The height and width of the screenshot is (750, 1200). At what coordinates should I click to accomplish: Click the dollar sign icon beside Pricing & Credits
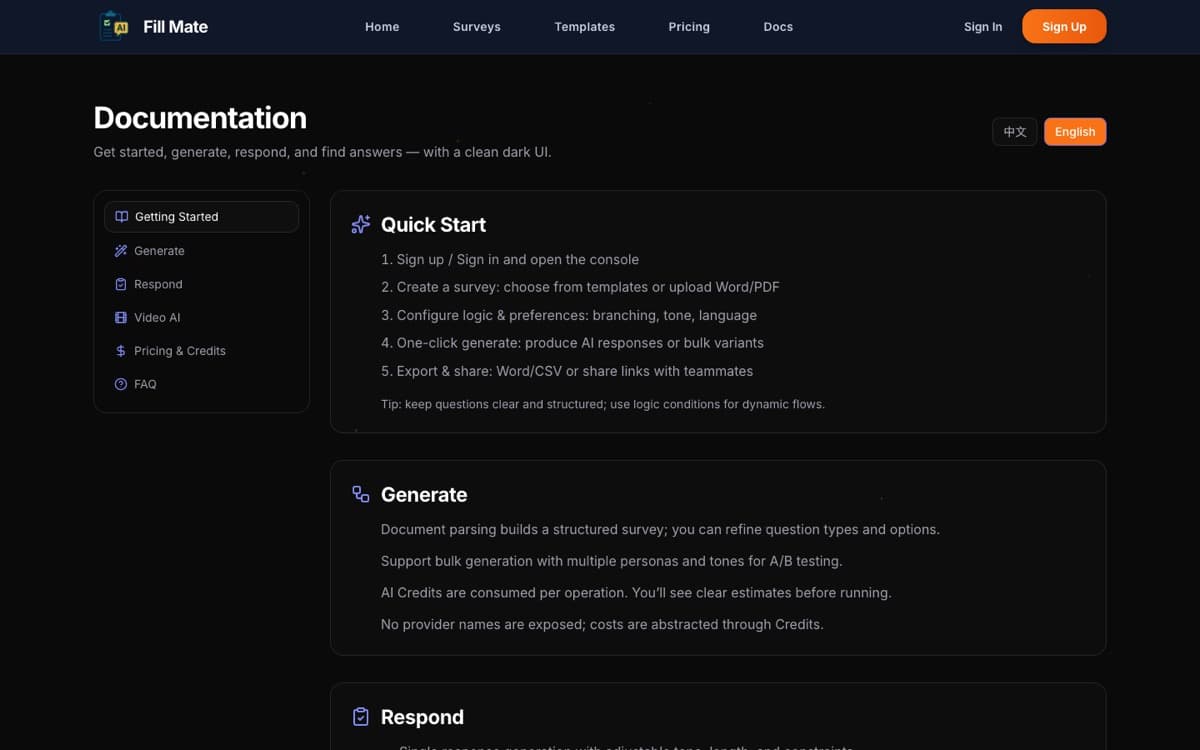point(121,351)
